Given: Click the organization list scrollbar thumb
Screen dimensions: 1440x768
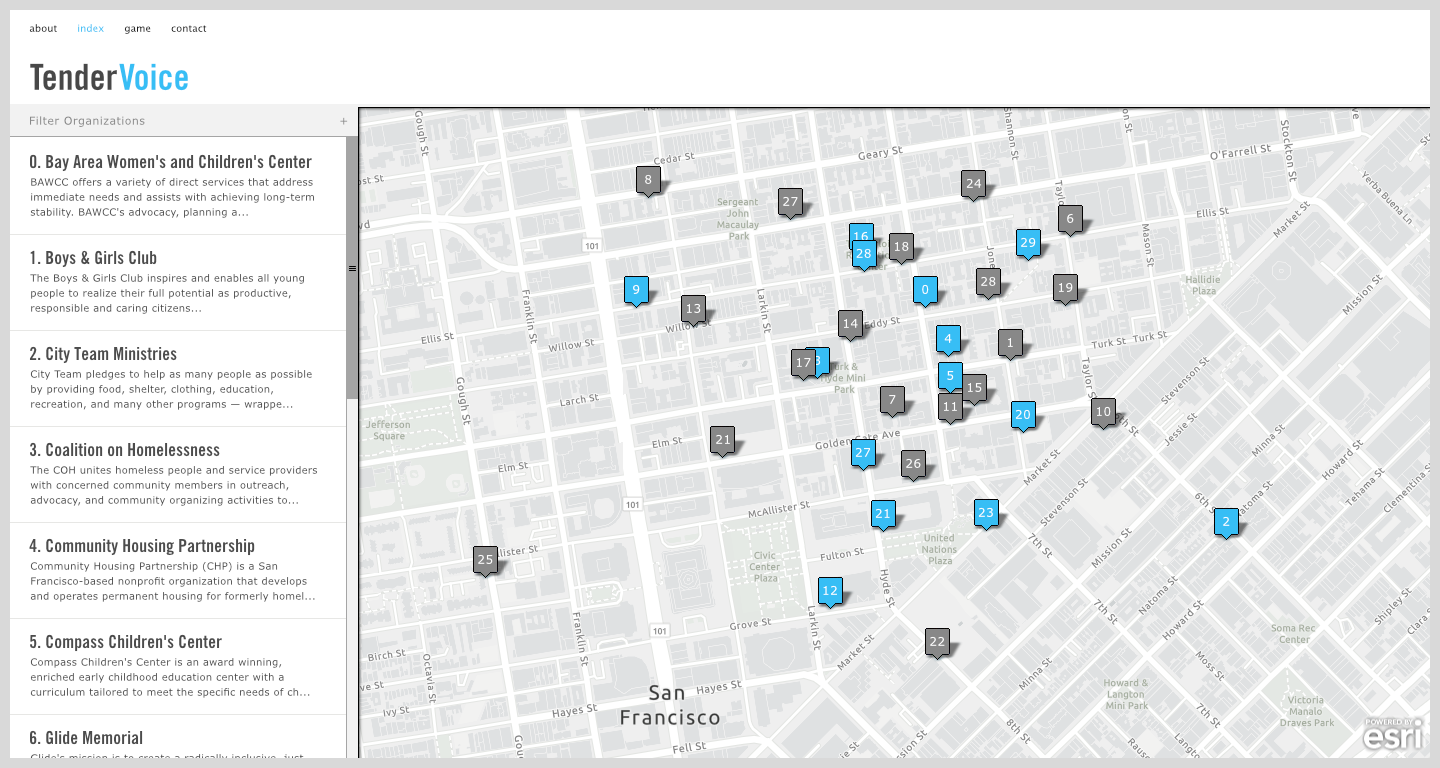Looking at the screenshot, I should pyautogui.click(x=352, y=268).
